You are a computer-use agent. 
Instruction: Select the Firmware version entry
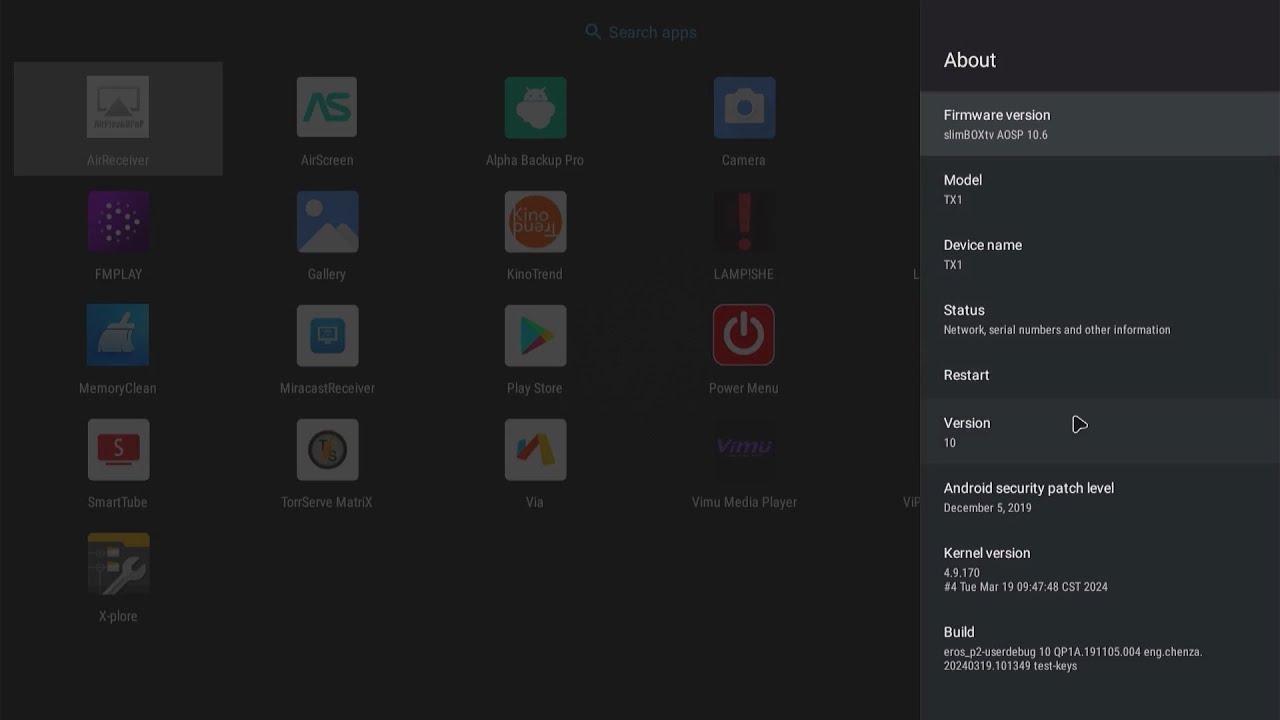tap(1100, 124)
